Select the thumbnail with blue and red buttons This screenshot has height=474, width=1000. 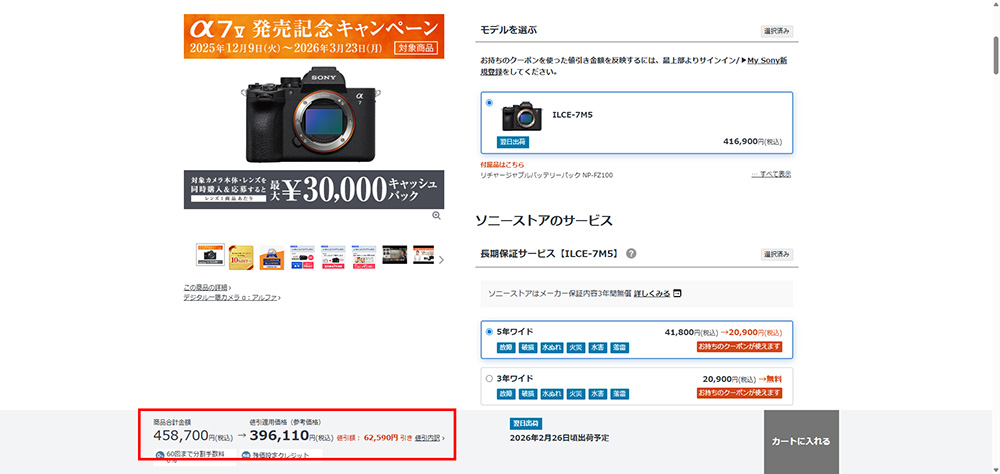[x=302, y=257]
